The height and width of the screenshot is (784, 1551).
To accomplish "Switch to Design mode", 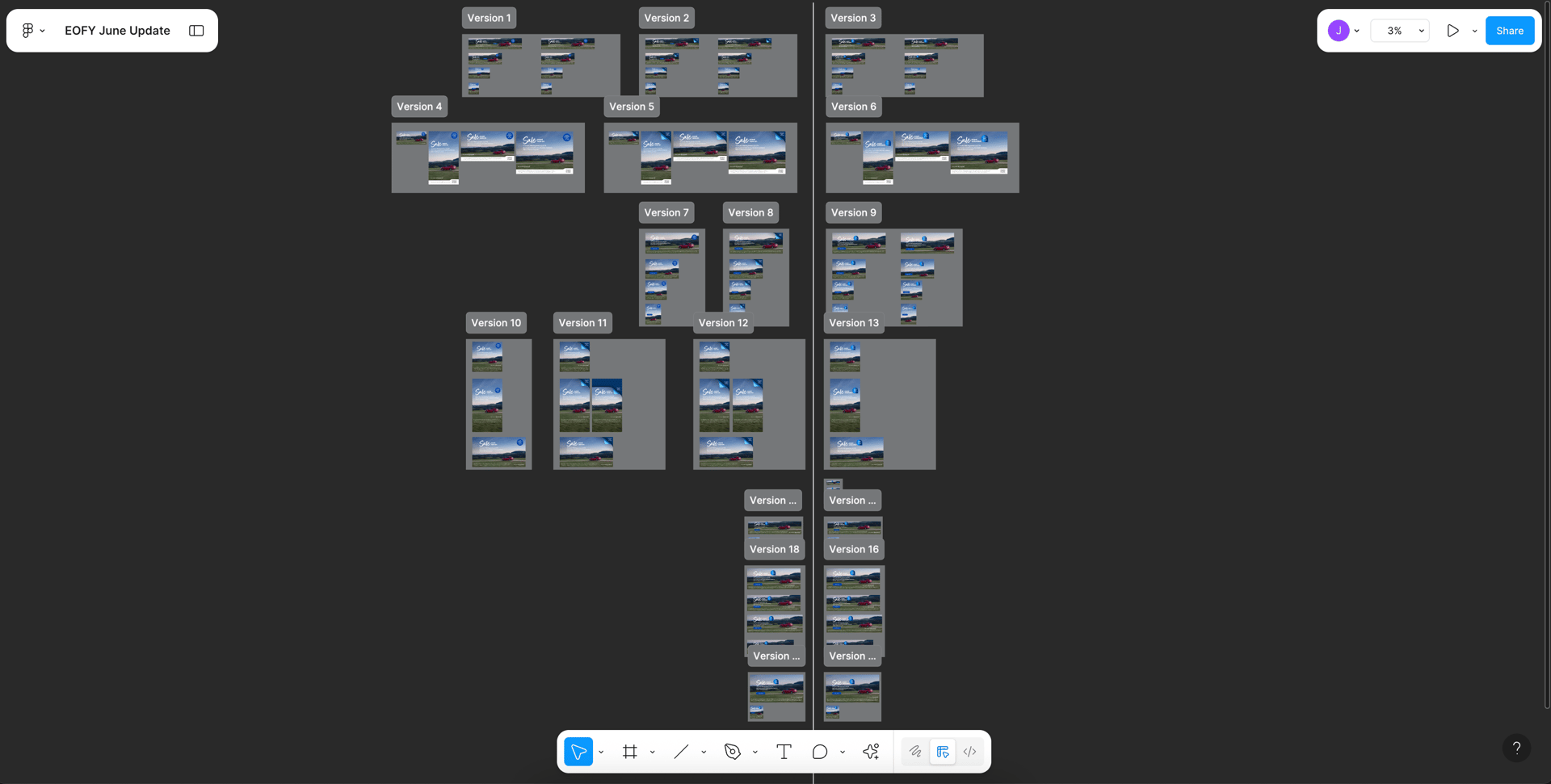I will pyautogui.click(x=943, y=752).
